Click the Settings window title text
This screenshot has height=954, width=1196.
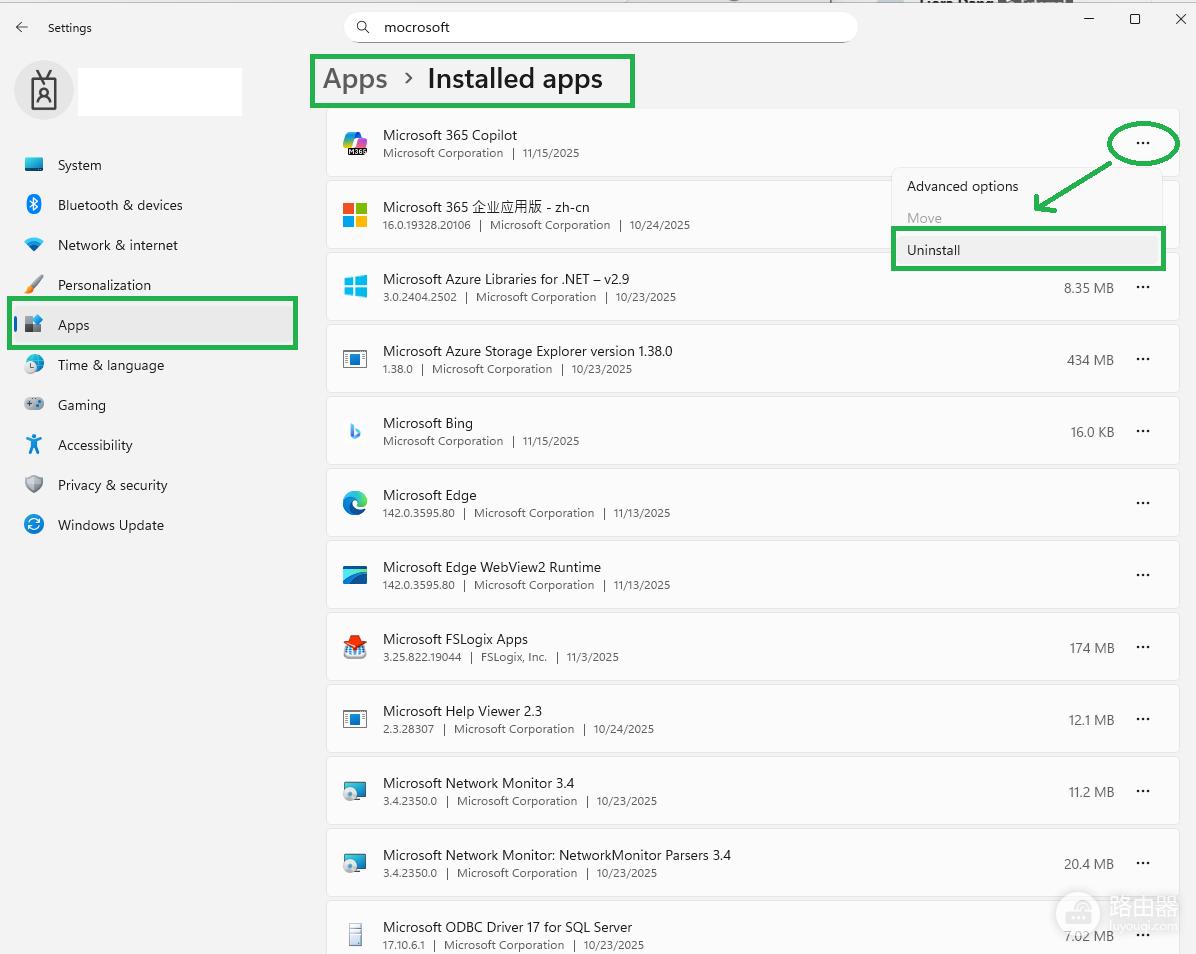[x=69, y=28]
